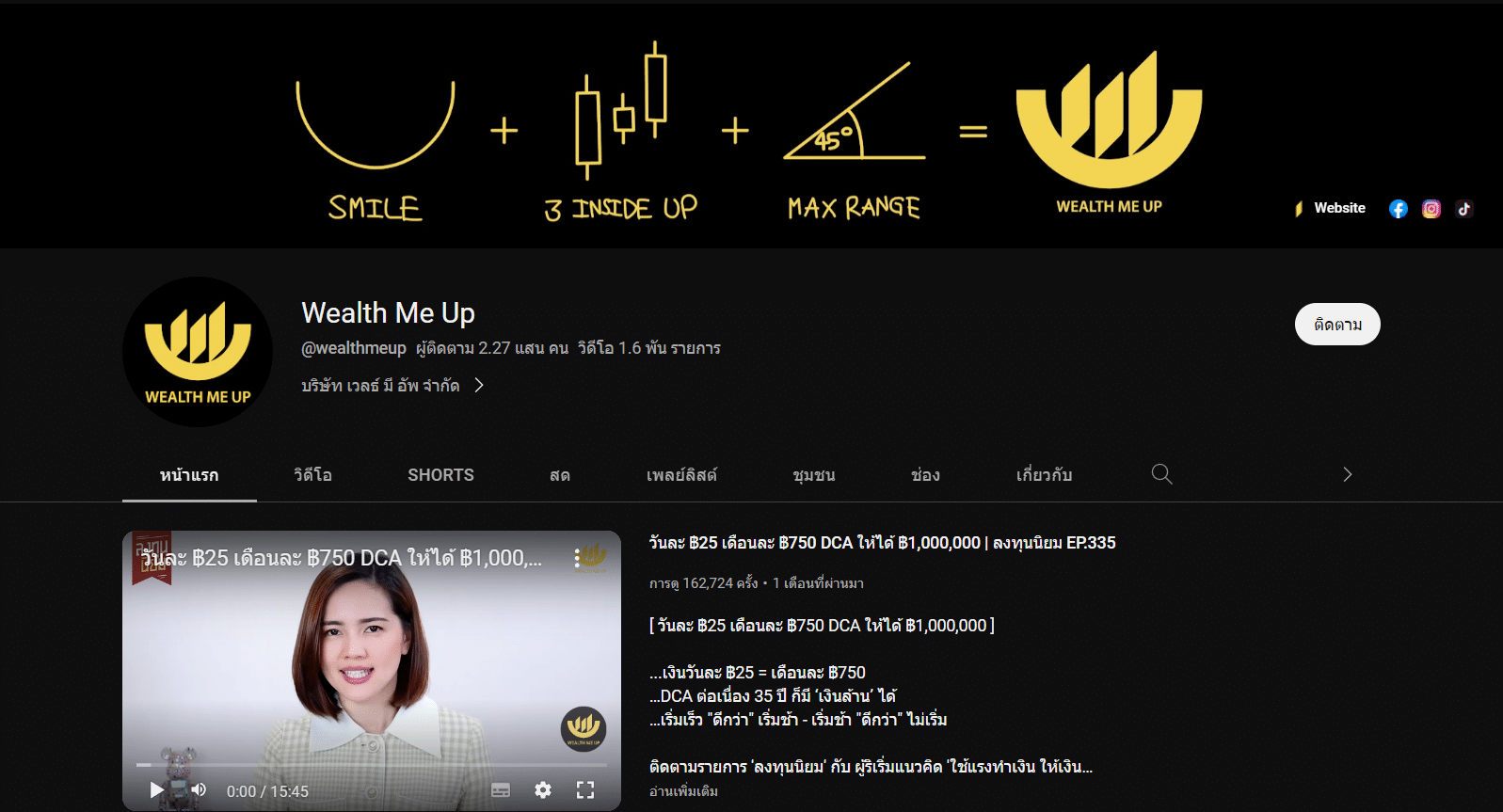The height and width of the screenshot is (812, 1503).
Task: Open the TikTok icon in banner
Action: [1463, 209]
